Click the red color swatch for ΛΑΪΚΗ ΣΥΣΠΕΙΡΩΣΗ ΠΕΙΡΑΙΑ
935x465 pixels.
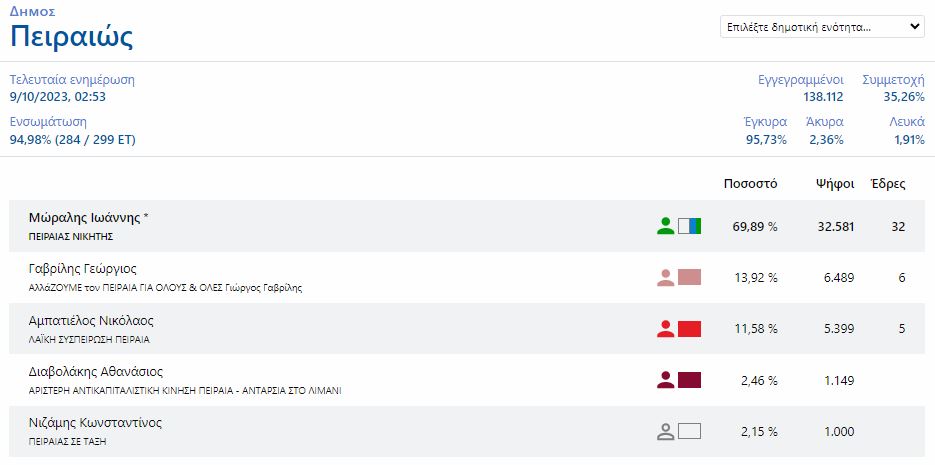tap(689, 328)
